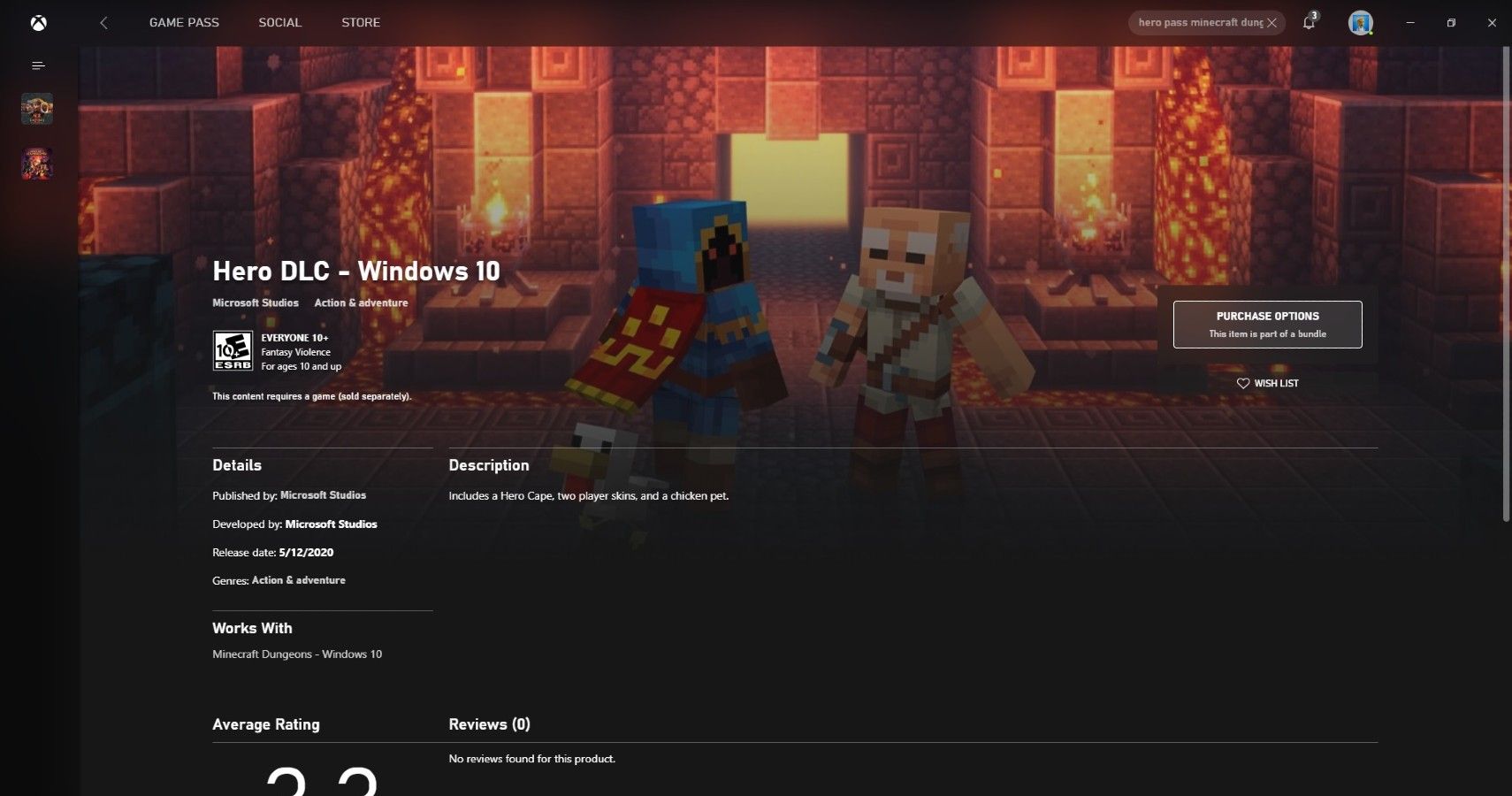Open the notifications bell
Viewport: 1512px width, 796px height.
[x=1309, y=23]
